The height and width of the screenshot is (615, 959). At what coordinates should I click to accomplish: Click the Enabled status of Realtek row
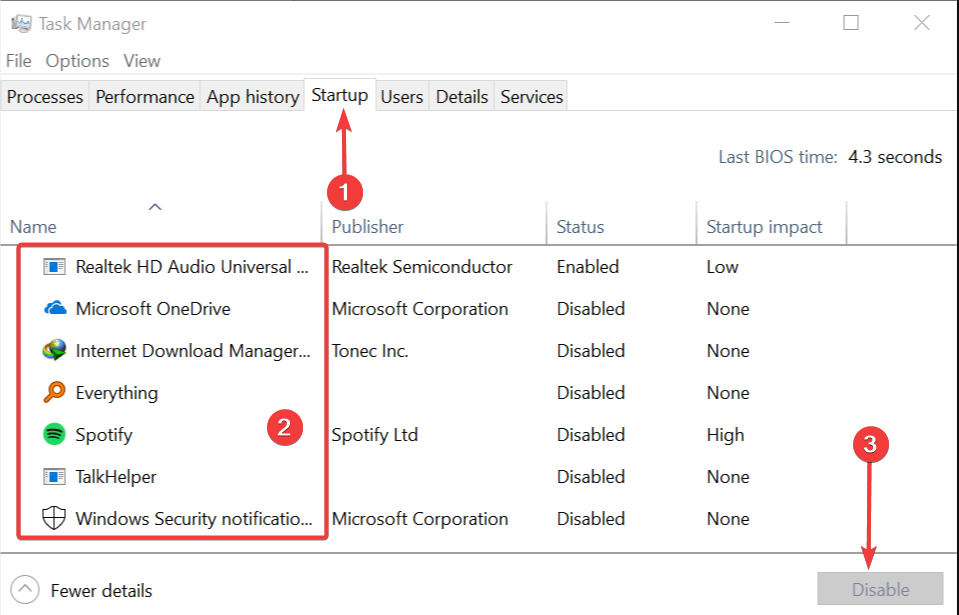(588, 267)
